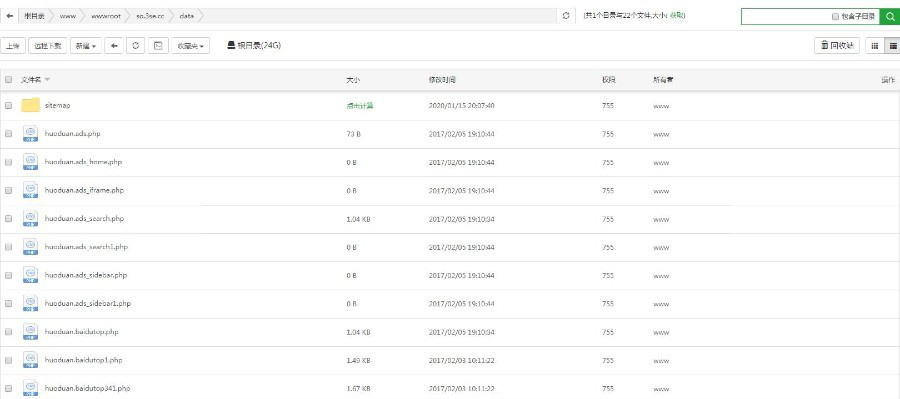Click the date 2020/01/15 20:07:40

461,106
